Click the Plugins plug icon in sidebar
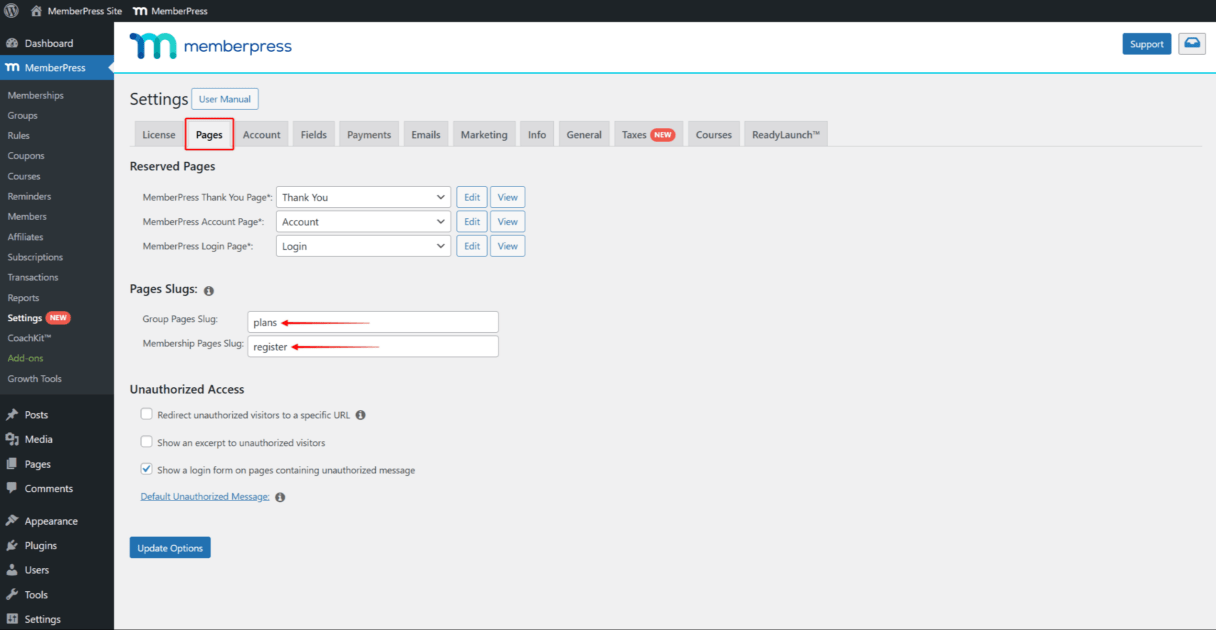Screen dimensions: 1216x630 click(x=12, y=546)
